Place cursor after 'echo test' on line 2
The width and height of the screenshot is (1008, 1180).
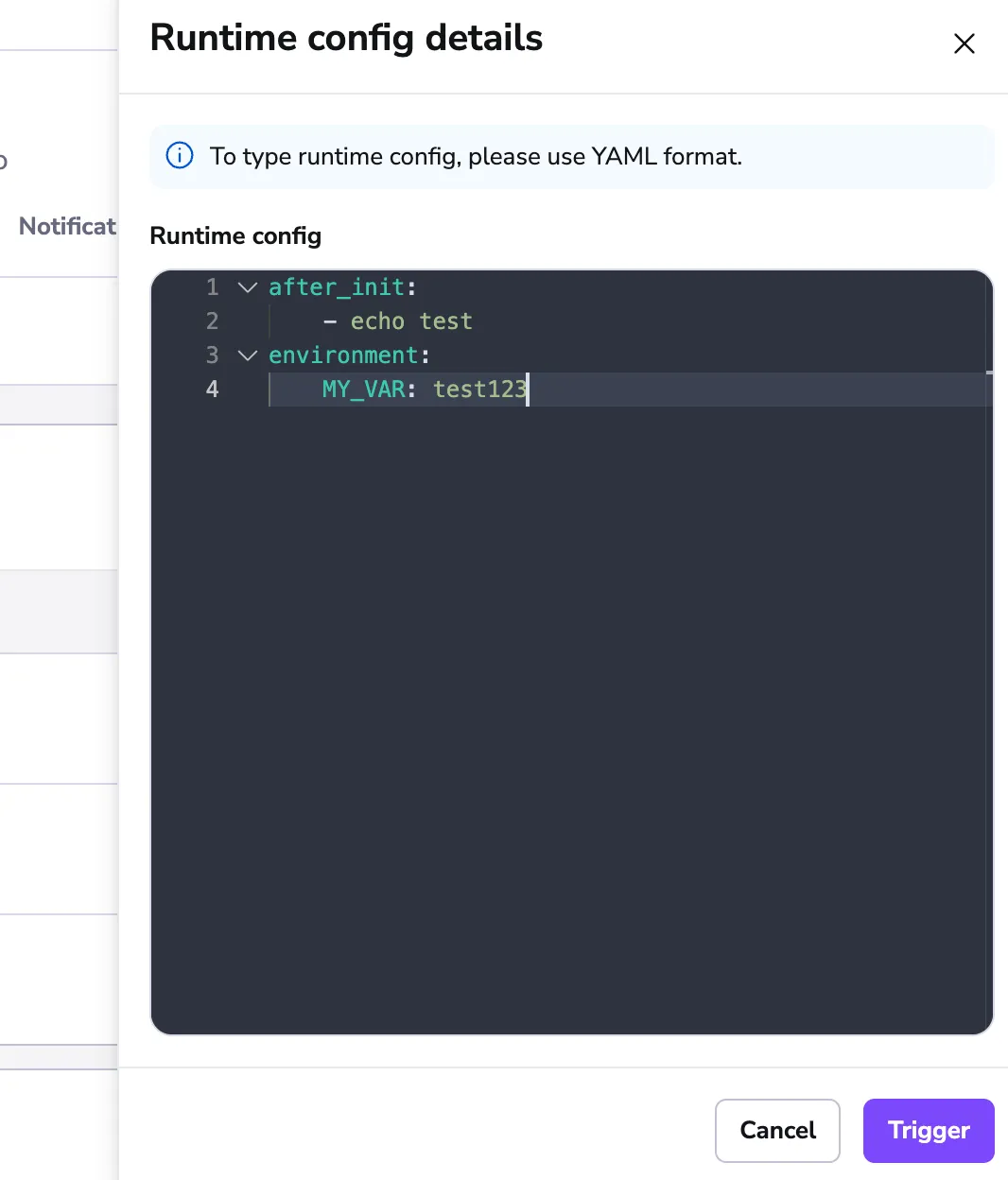point(473,321)
